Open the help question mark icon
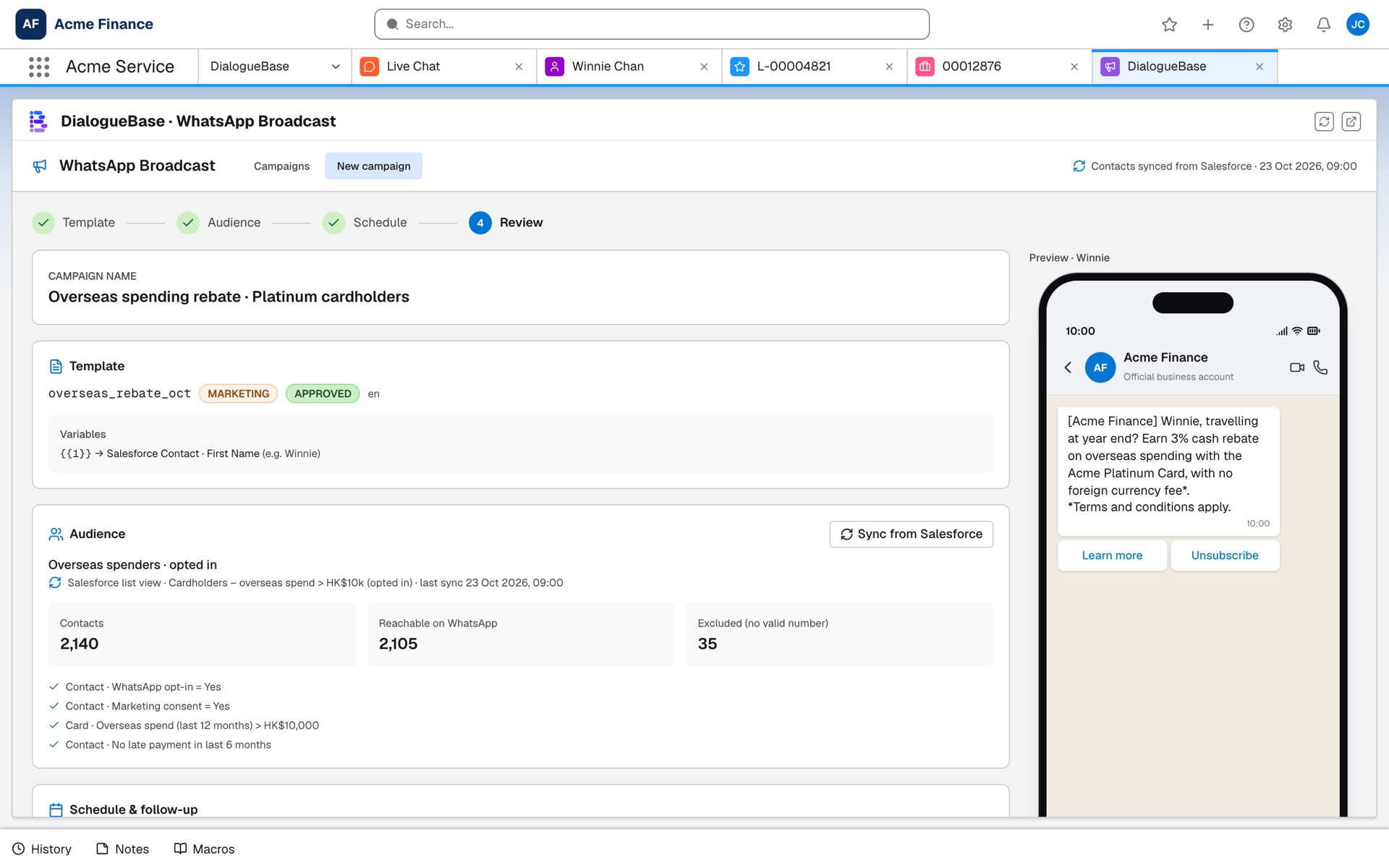 pos(1246,25)
